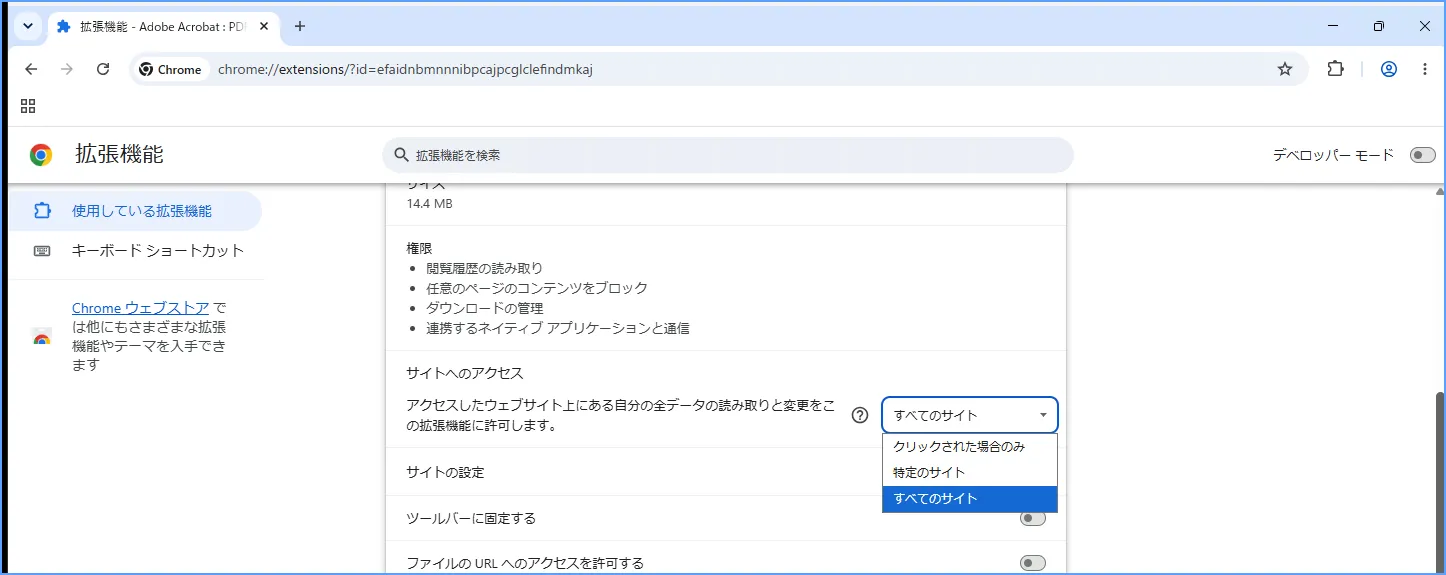Click the page vertical scrollbar thumb
1446x575 pixels.
click(x=1440, y=480)
